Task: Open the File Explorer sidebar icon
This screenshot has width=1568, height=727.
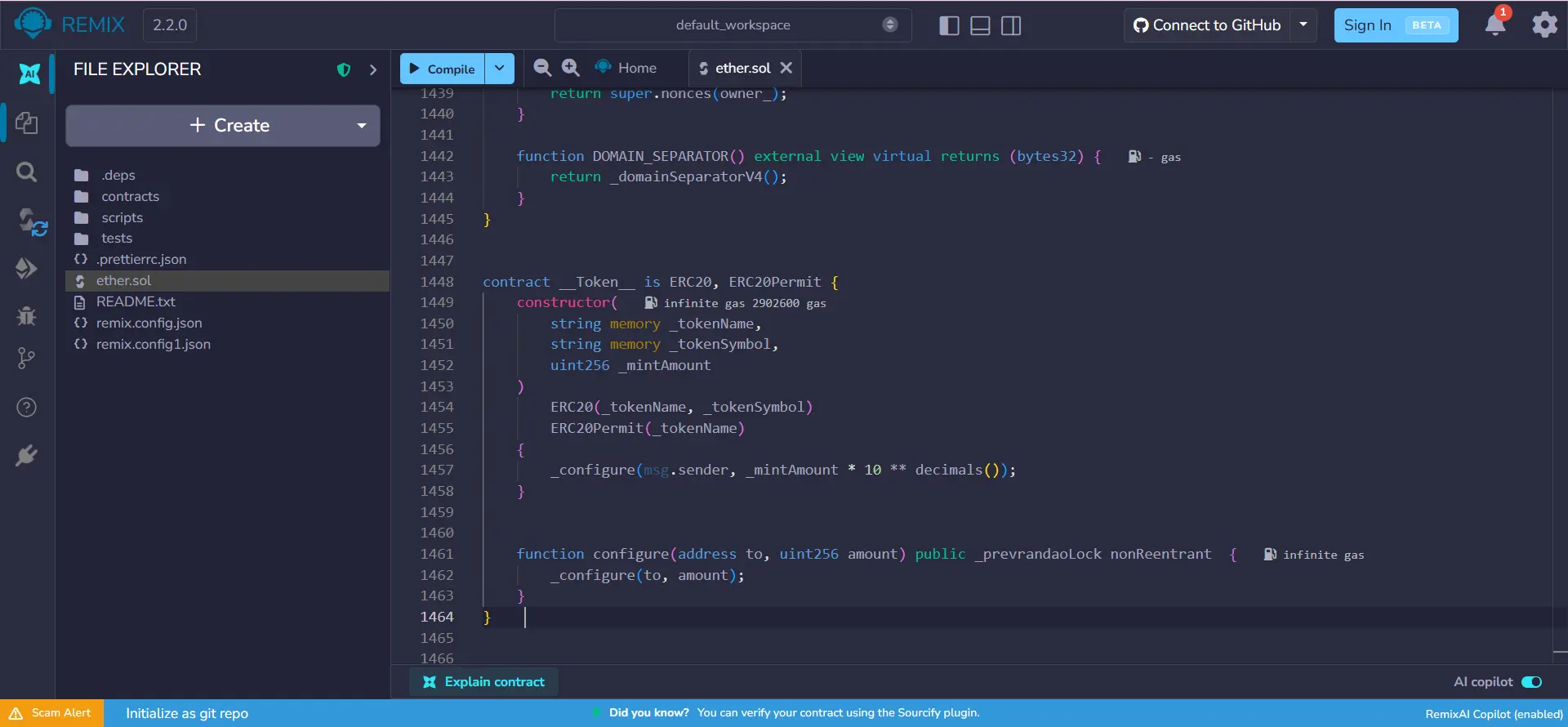Action: [26, 123]
